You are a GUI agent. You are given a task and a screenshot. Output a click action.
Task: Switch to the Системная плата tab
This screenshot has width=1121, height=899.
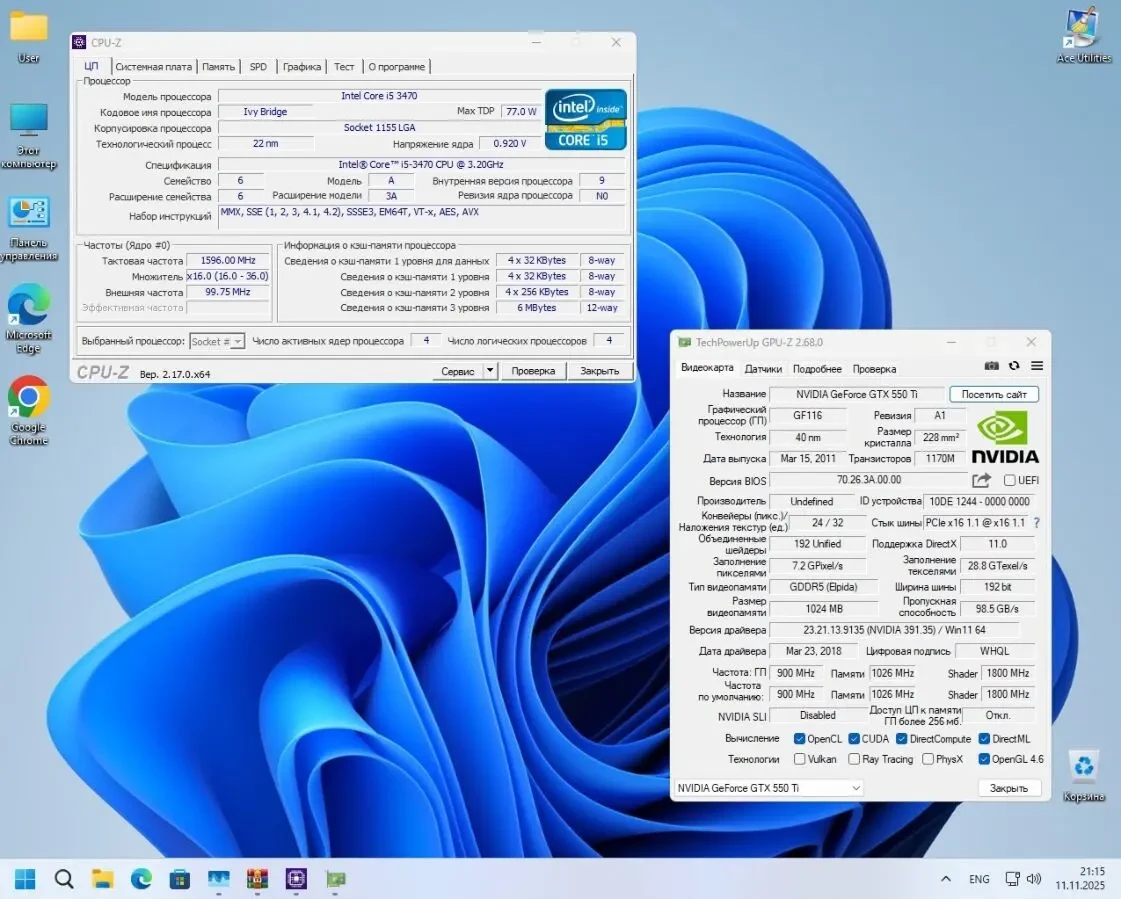[153, 67]
